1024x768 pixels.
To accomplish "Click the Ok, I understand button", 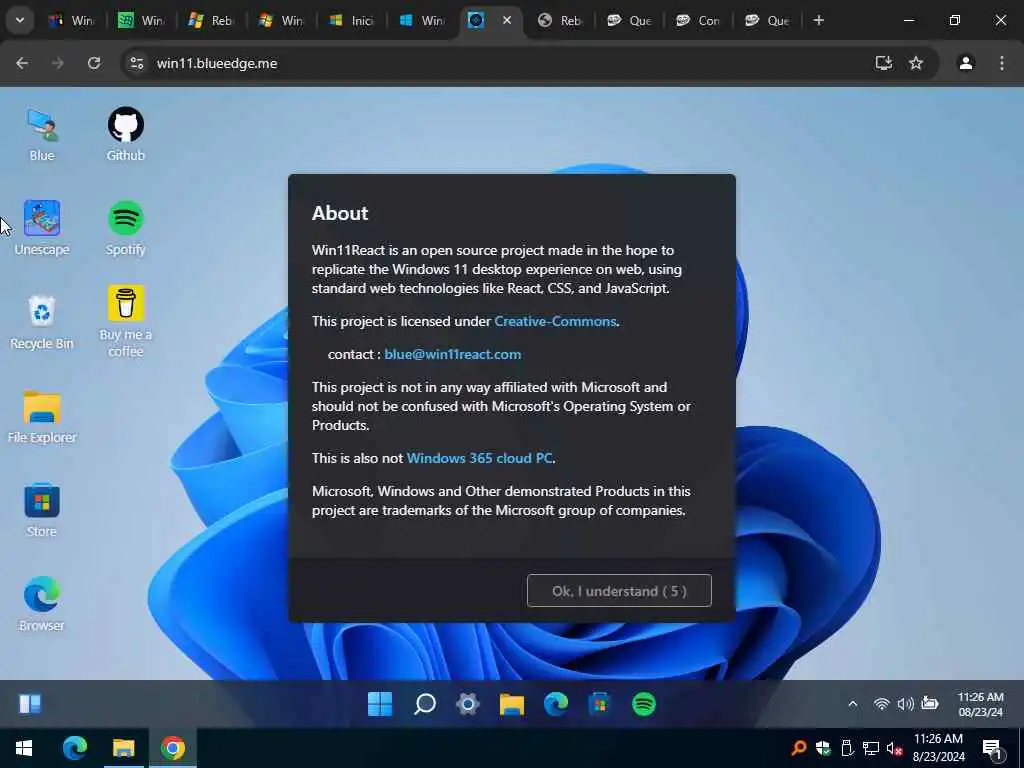I will 619,591.
